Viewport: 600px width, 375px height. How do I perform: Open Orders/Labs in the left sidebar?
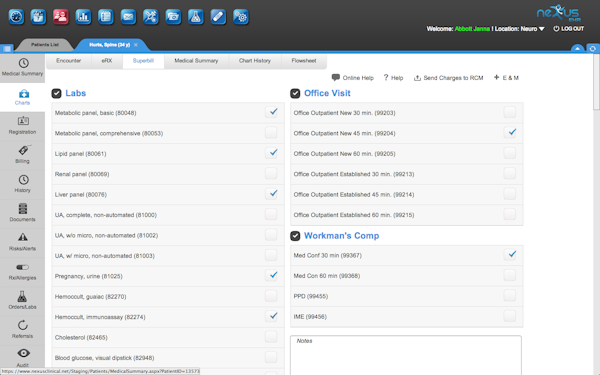(x=23, y=301)
